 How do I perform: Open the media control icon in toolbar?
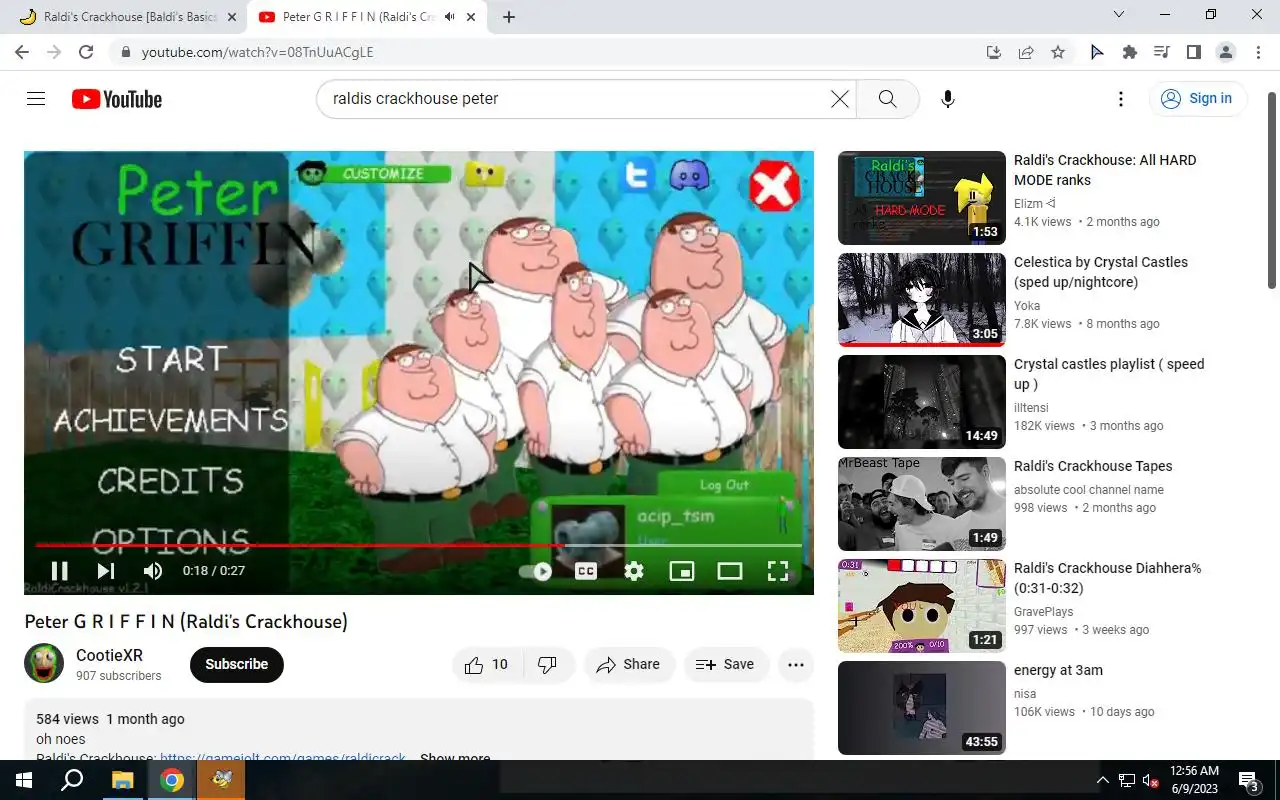[x=1162, y=52]
